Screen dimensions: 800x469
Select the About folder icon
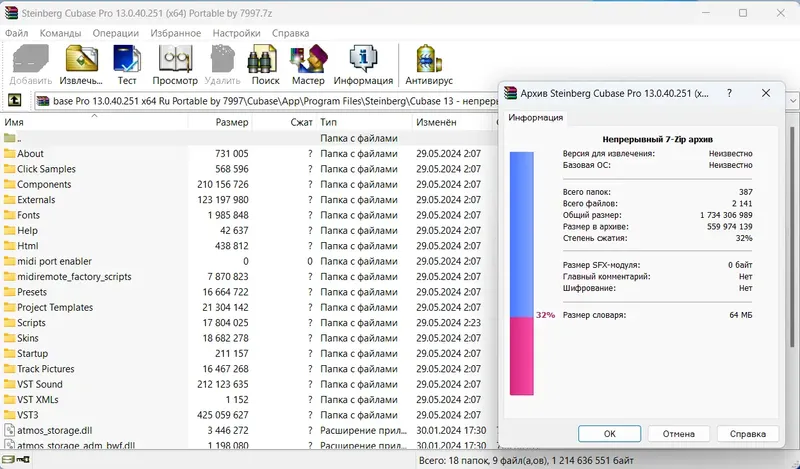point(9,154)
